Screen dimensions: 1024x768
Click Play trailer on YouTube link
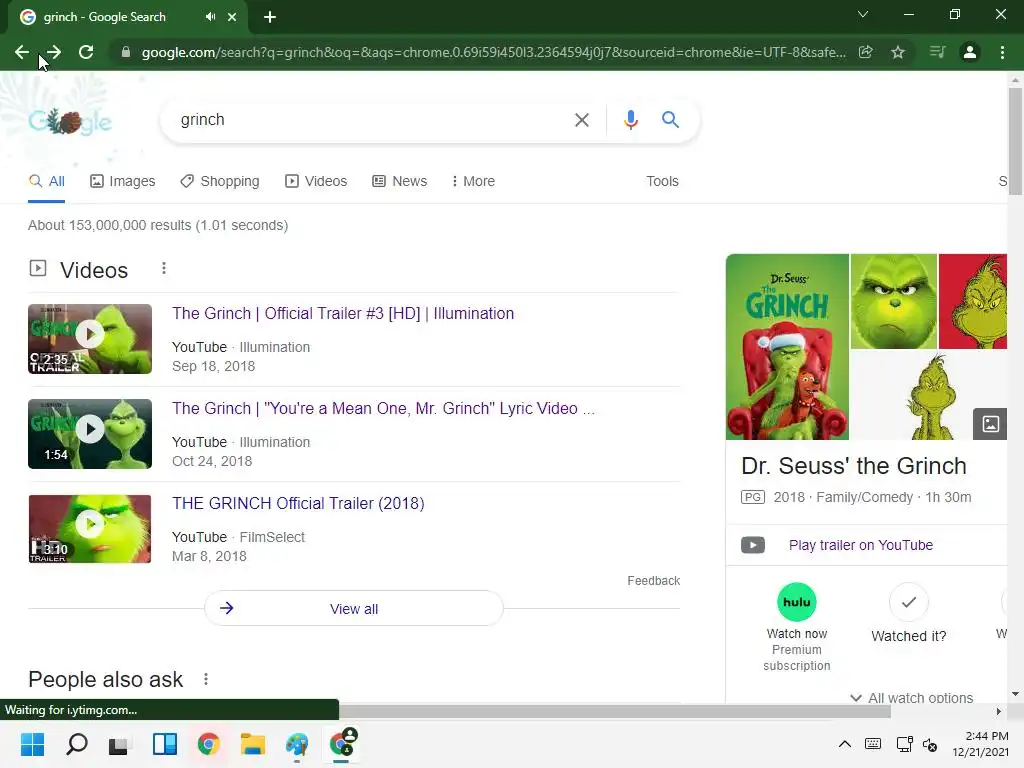[861, 545]
